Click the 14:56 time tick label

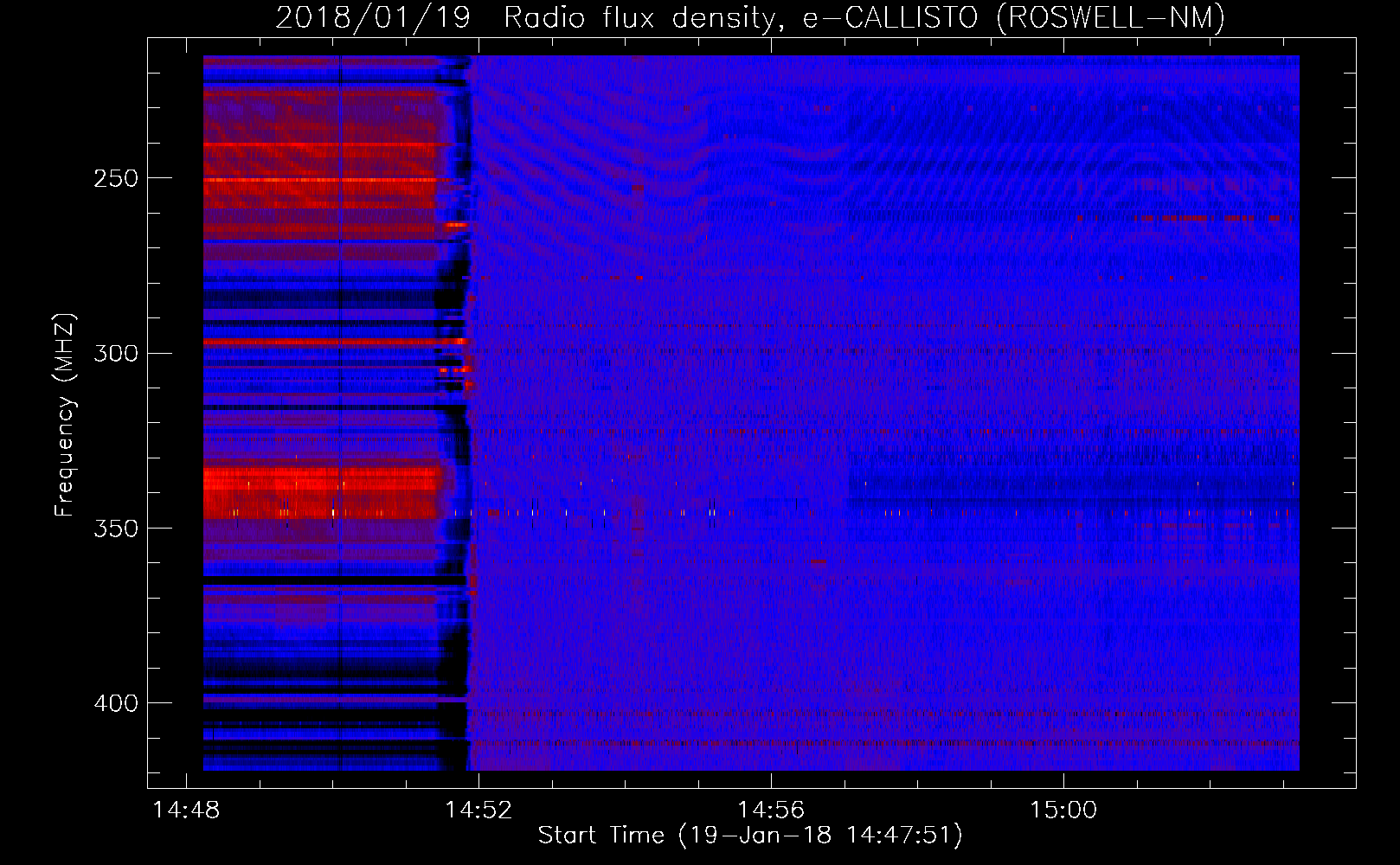771,810
